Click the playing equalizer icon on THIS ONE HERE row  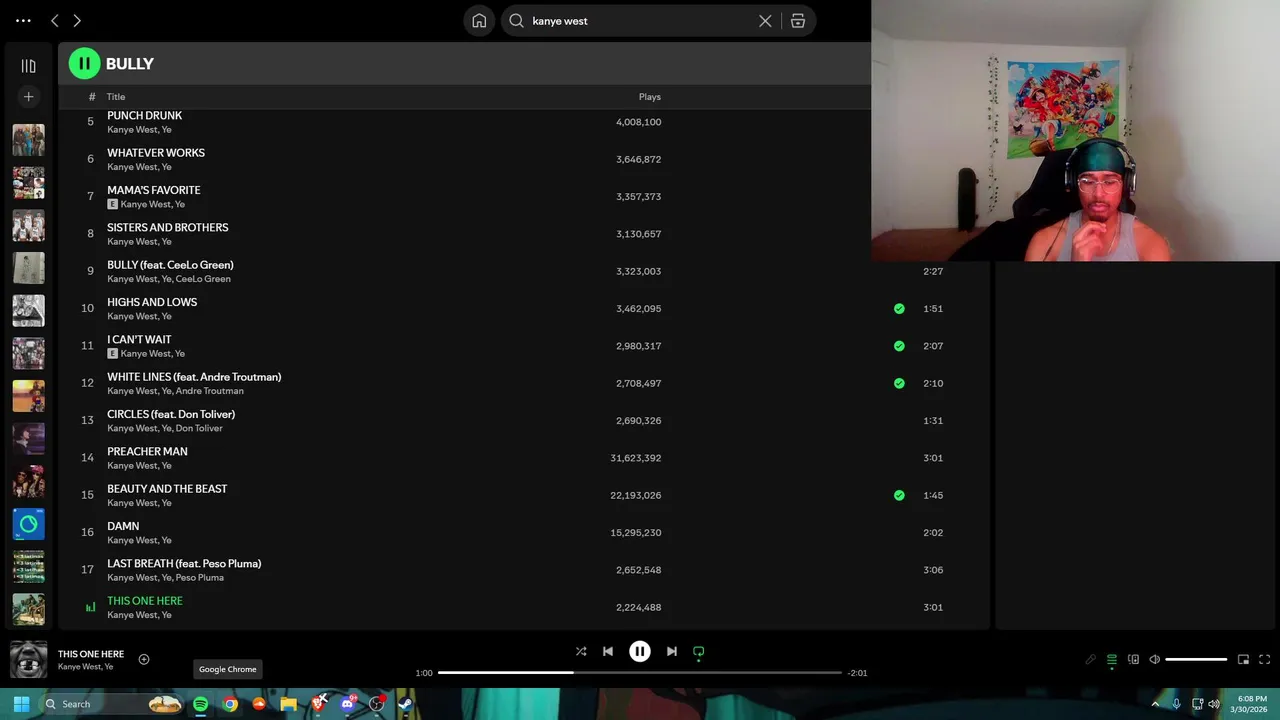90,607
